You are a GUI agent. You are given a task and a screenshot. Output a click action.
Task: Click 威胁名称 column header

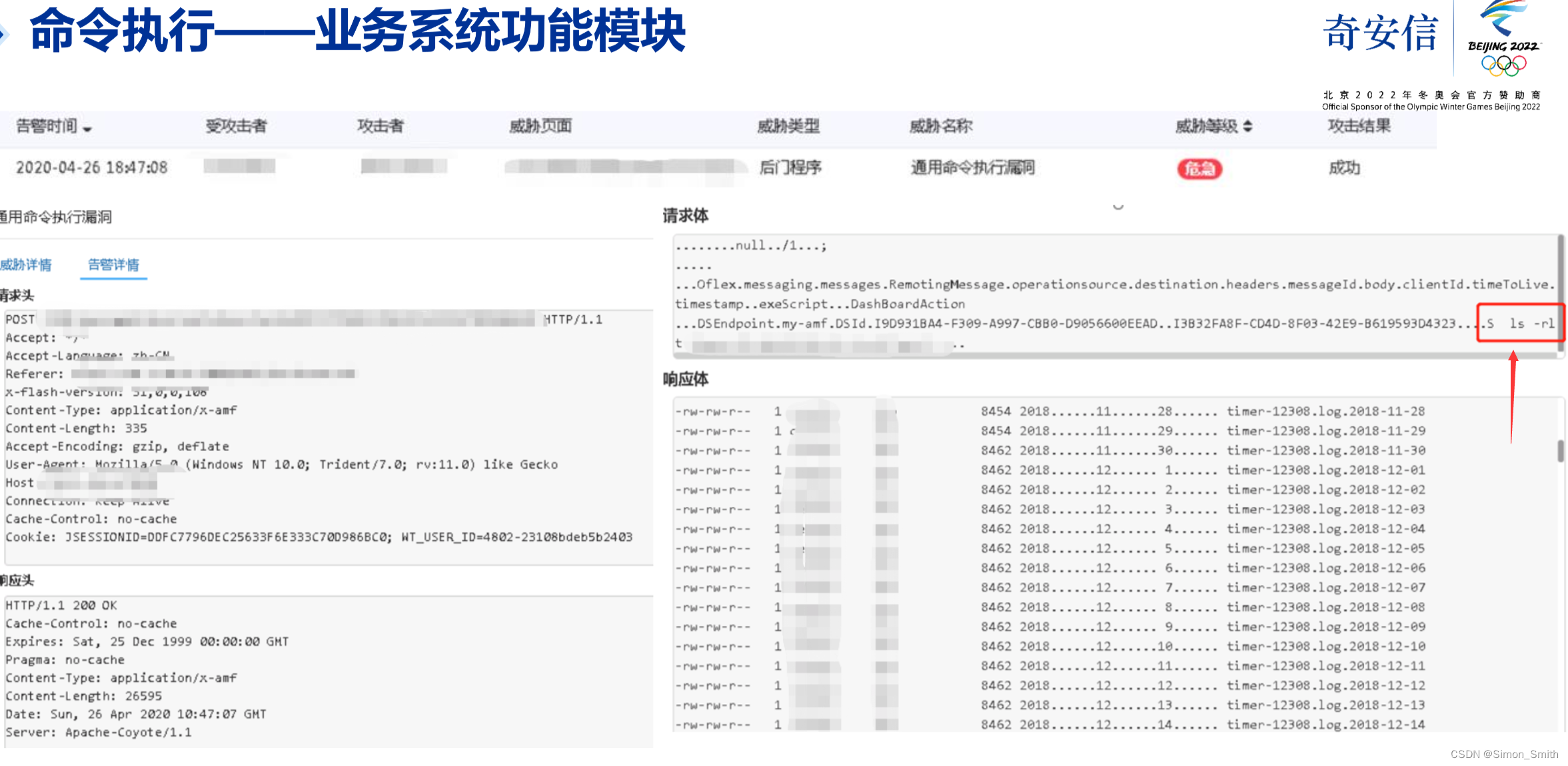940,126
